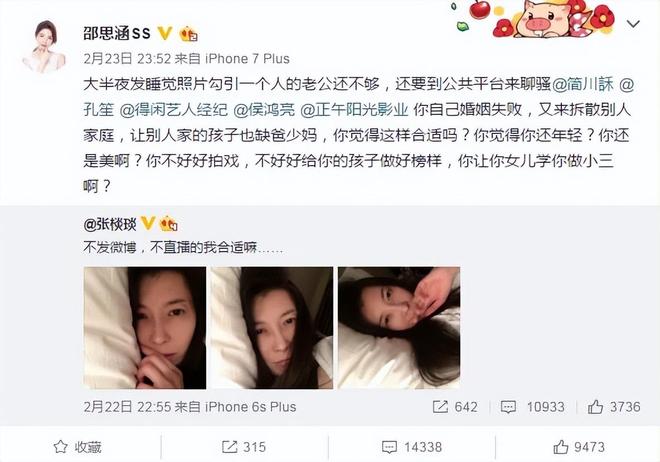View the second selfie thumbnail
Image resolution: width=660 pixels, height=462 pixels.
pos(272,328)
